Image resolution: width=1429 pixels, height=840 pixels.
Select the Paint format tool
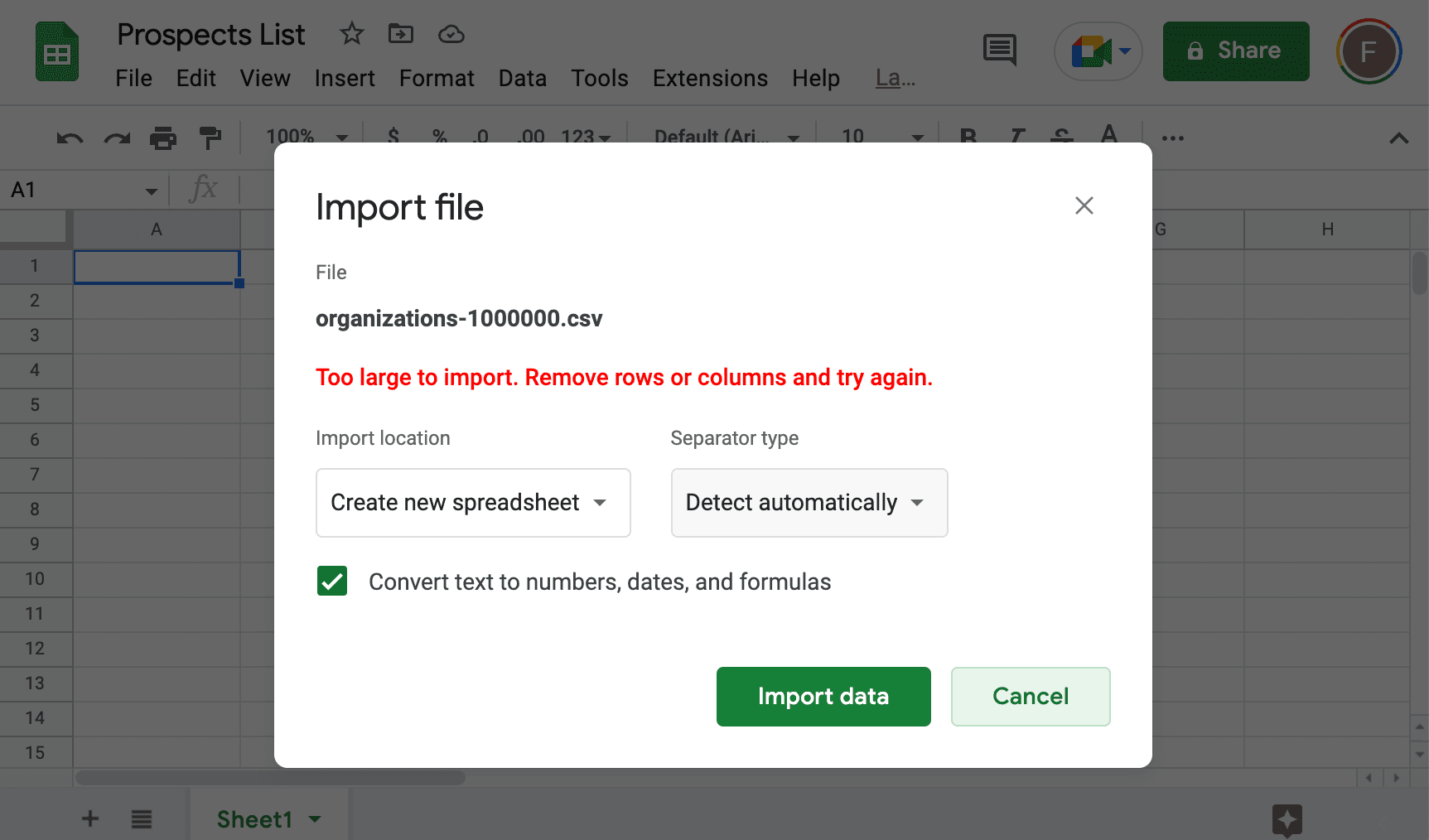point(210,138)
